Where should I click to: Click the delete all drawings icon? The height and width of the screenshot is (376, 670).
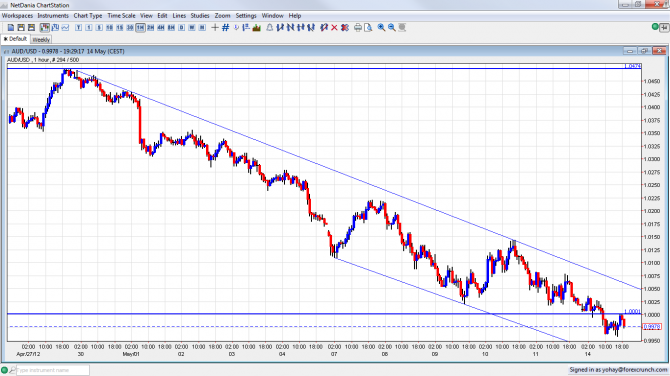345,27
